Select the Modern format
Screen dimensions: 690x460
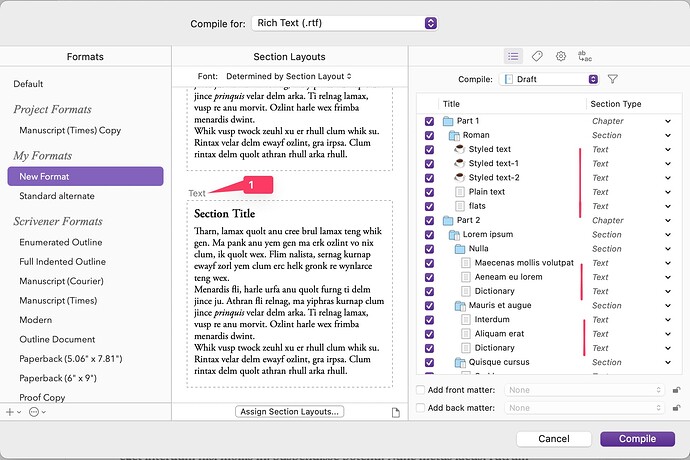36,320
